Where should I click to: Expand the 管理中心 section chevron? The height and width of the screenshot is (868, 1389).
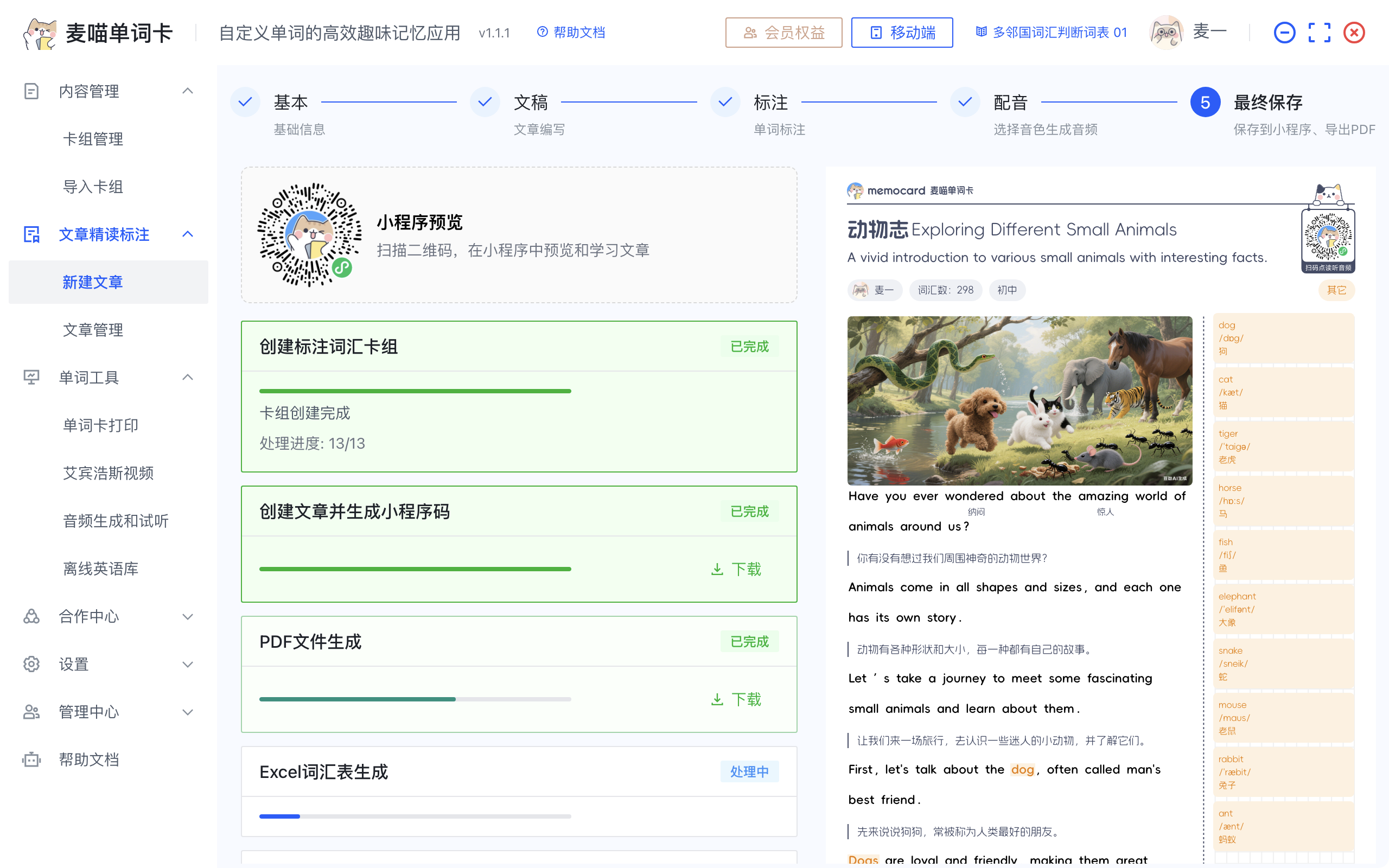[188, 712]
